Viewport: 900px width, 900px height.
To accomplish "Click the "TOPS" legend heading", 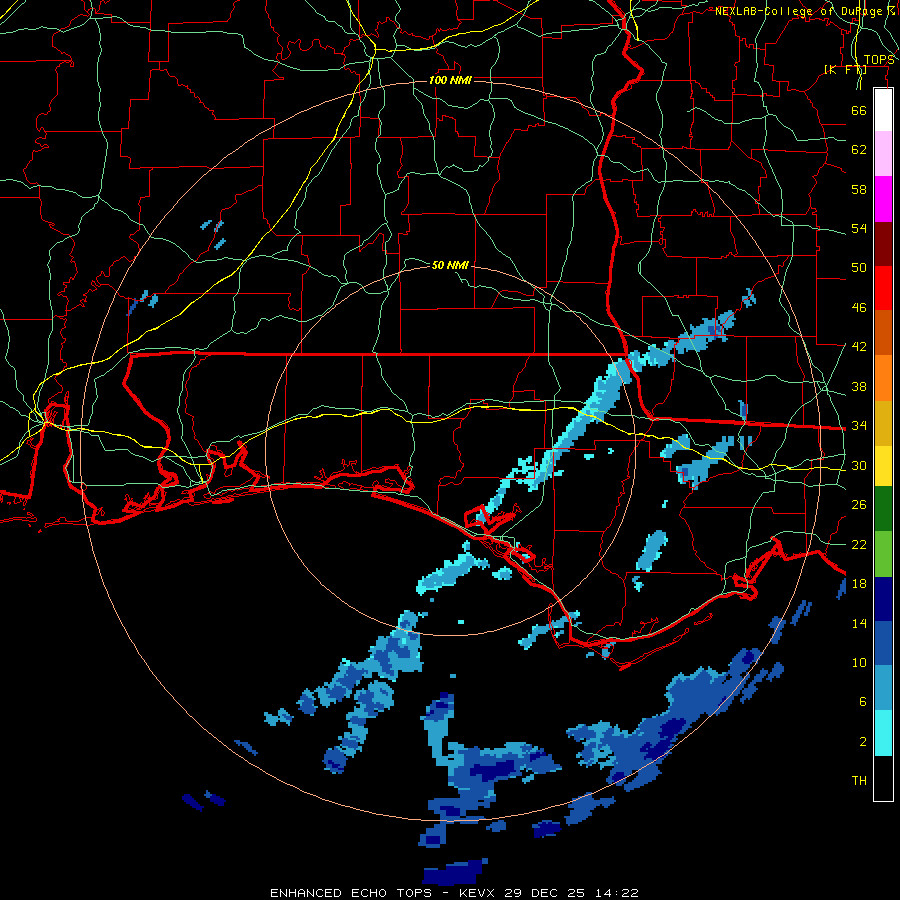I will (x=879, y=60).
